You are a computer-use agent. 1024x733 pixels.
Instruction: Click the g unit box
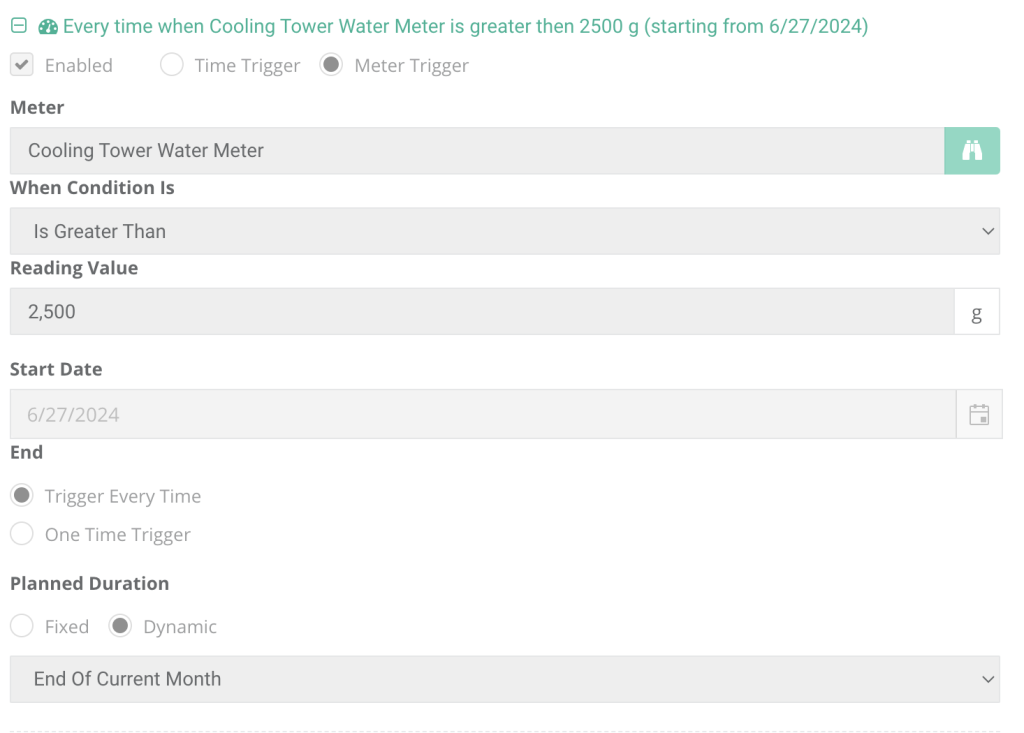click(x=977, y=312)
